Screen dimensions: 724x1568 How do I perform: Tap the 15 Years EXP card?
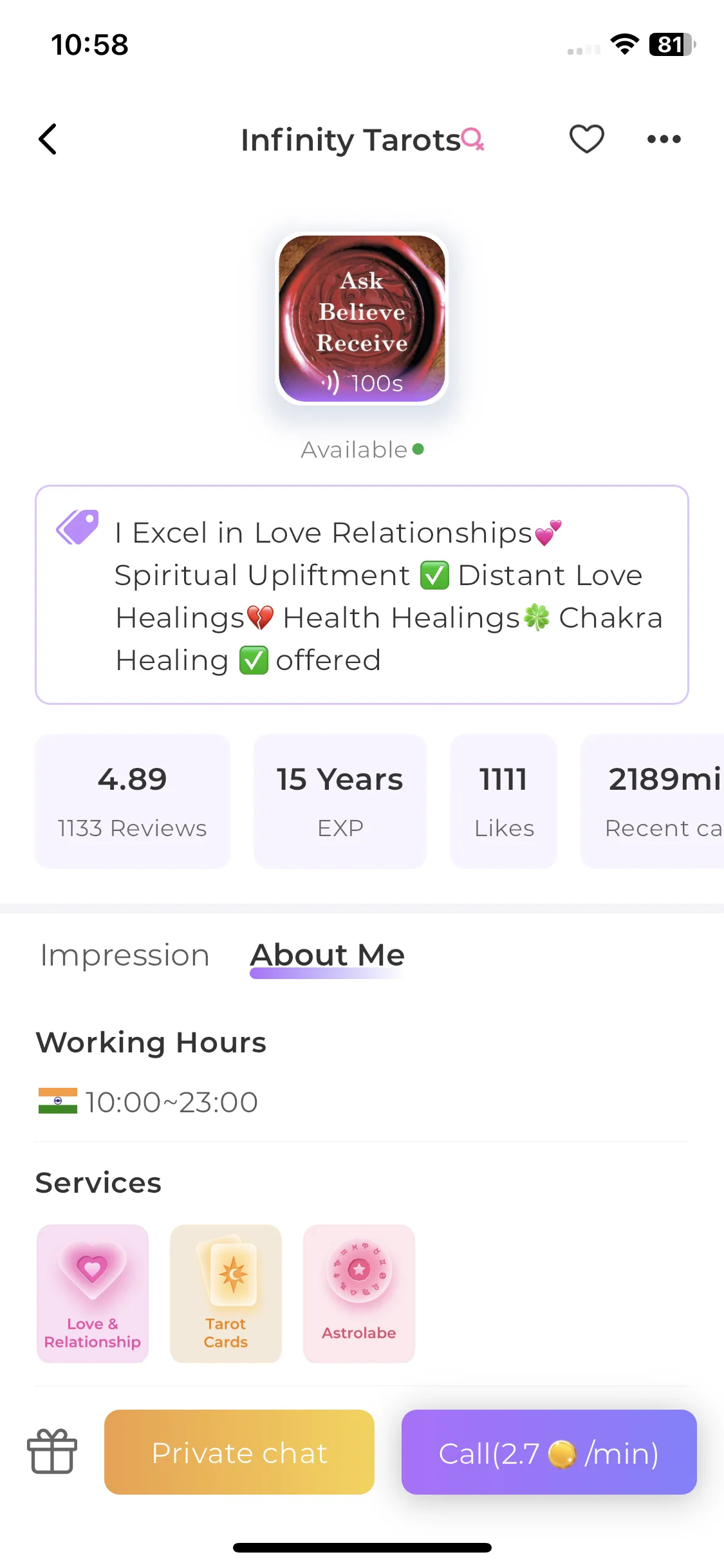point(340,801)
